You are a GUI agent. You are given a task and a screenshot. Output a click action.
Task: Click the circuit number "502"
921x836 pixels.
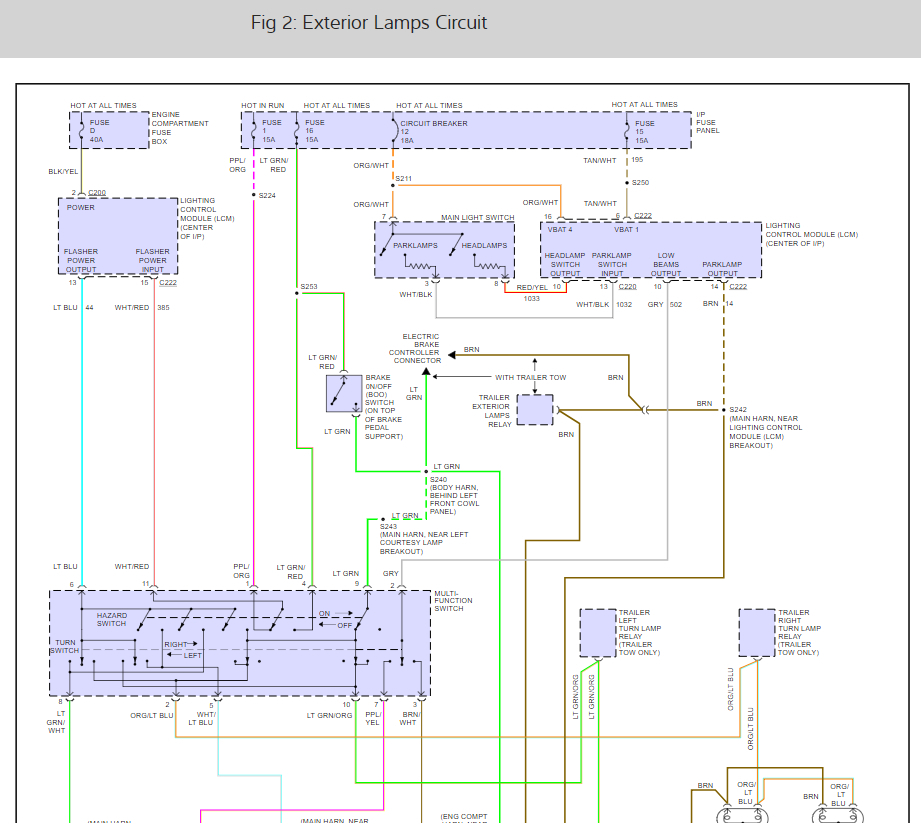coord(676,305)
